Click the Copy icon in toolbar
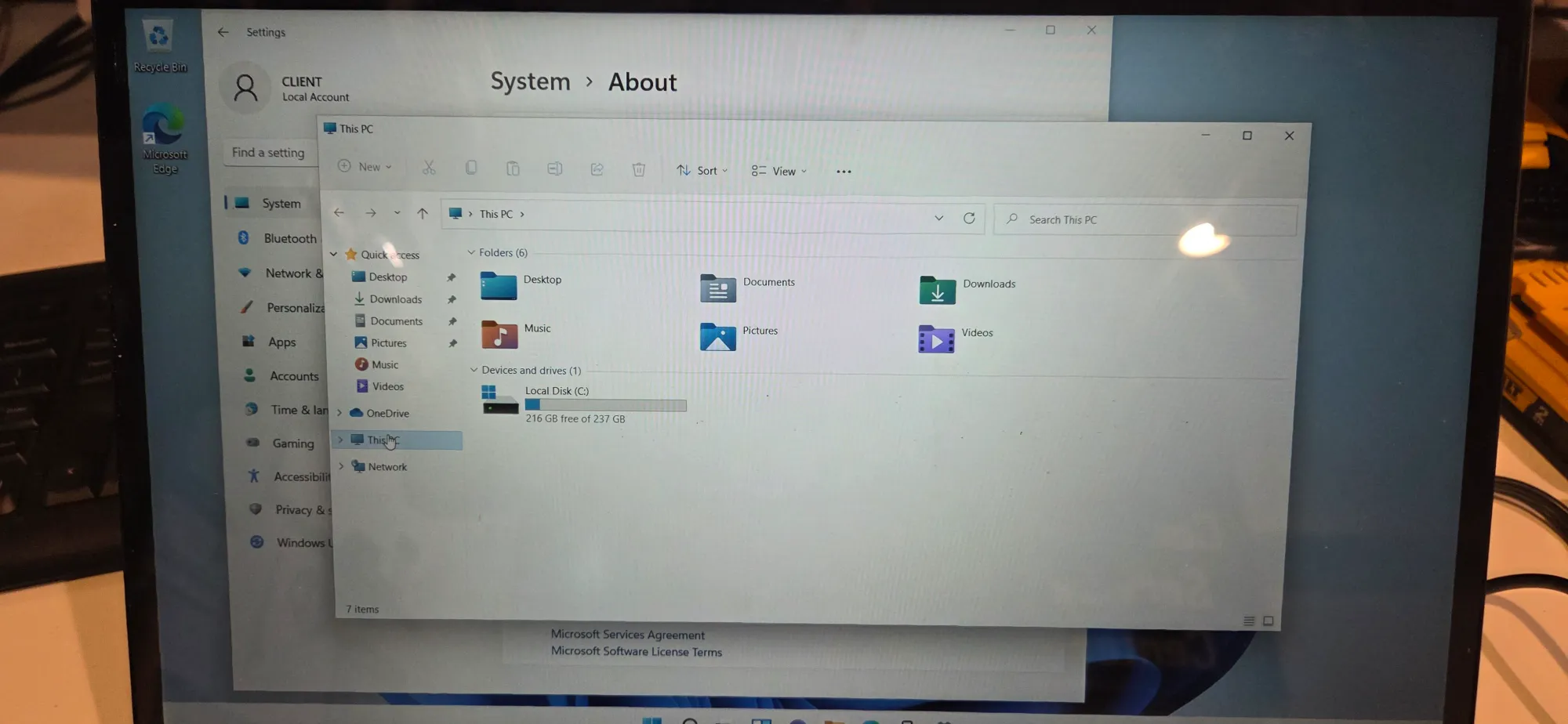This screenshot has width=1568, height=724. pyautogui.click(x=471, y=168)
